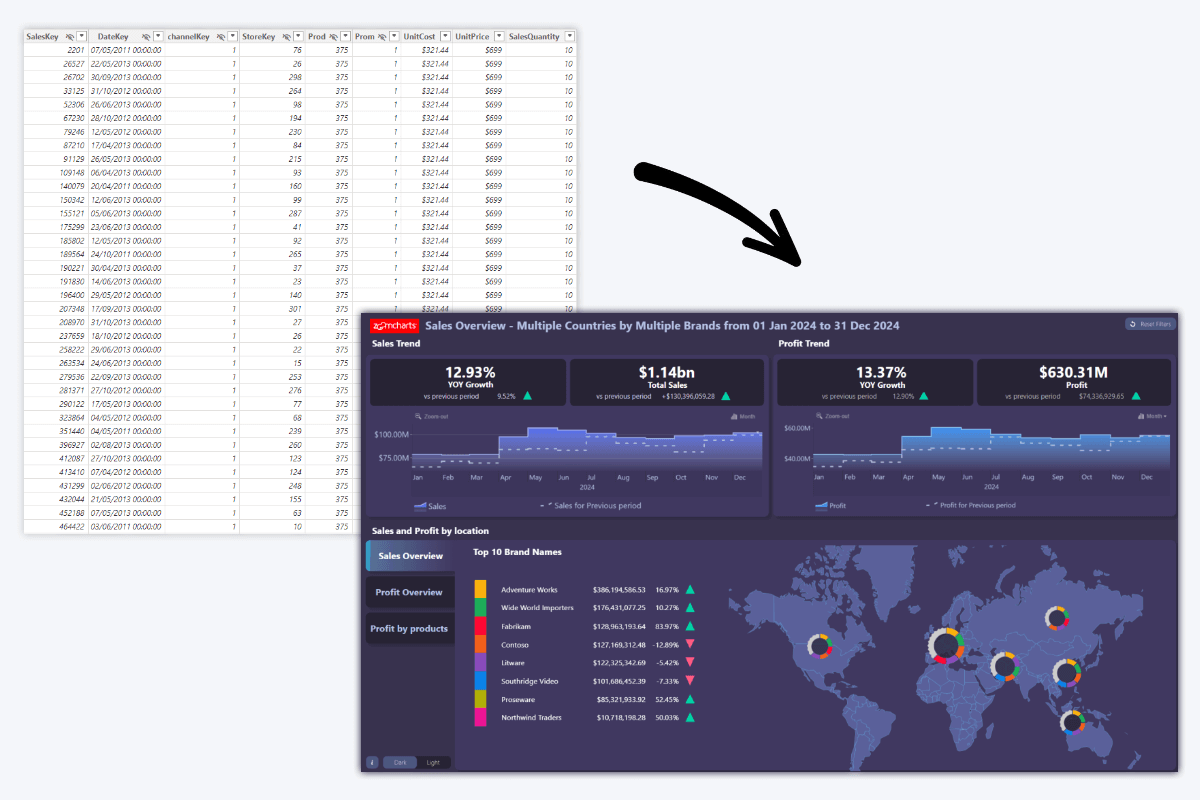Click the donut chart over Australia
The width and height of the screenshot is (1200, 800).
click(1073, 720)
